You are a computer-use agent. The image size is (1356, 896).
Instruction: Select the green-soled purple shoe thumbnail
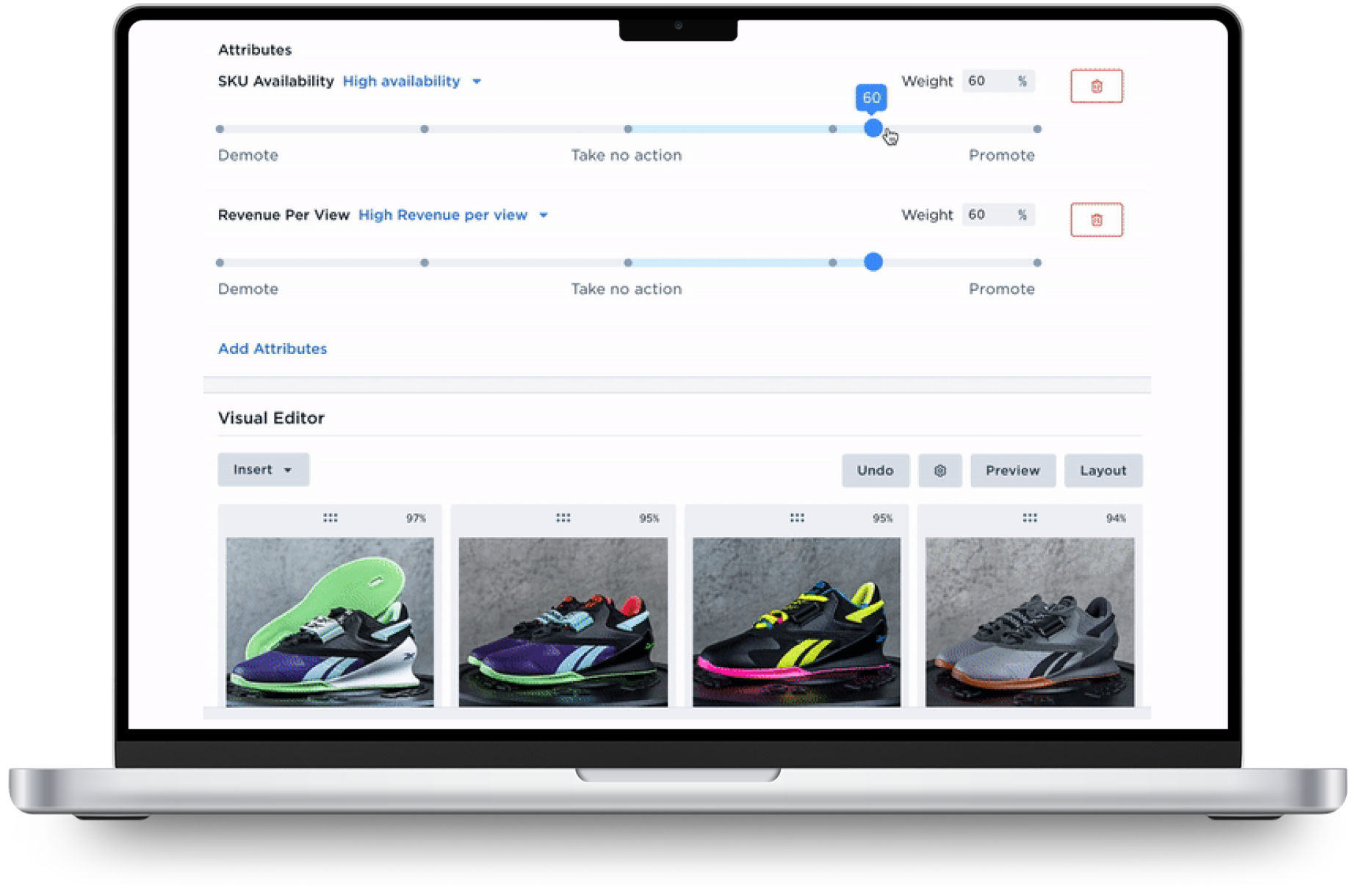[x=329, y=622]
